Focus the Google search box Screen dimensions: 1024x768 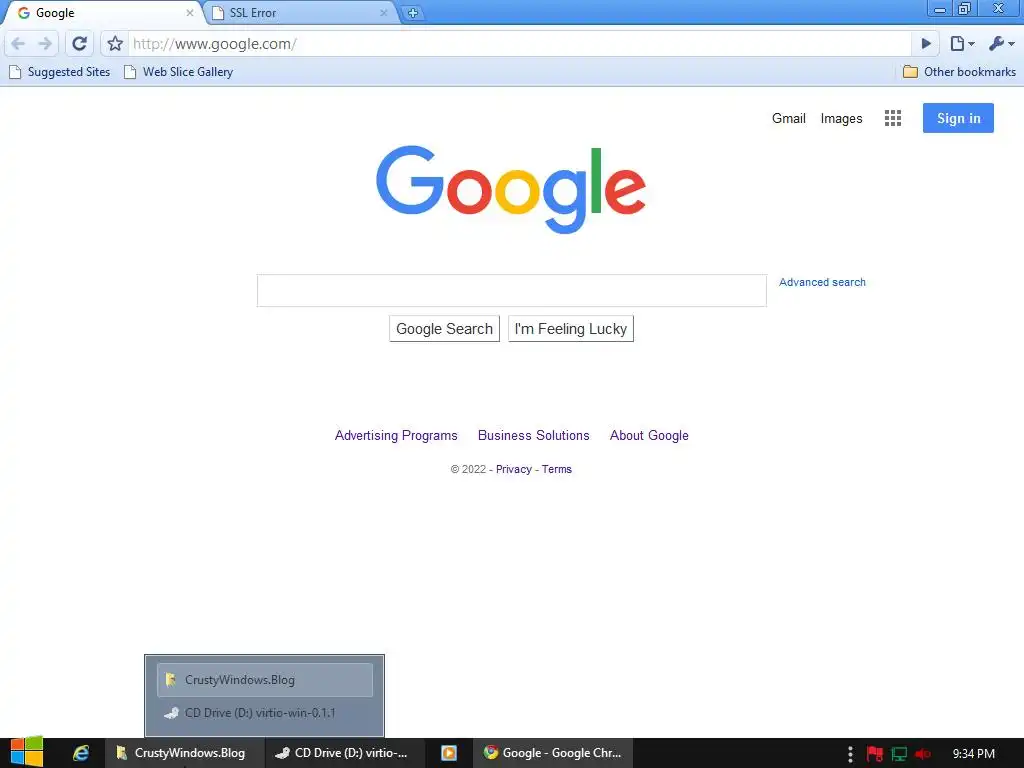[x=511, y=291]
